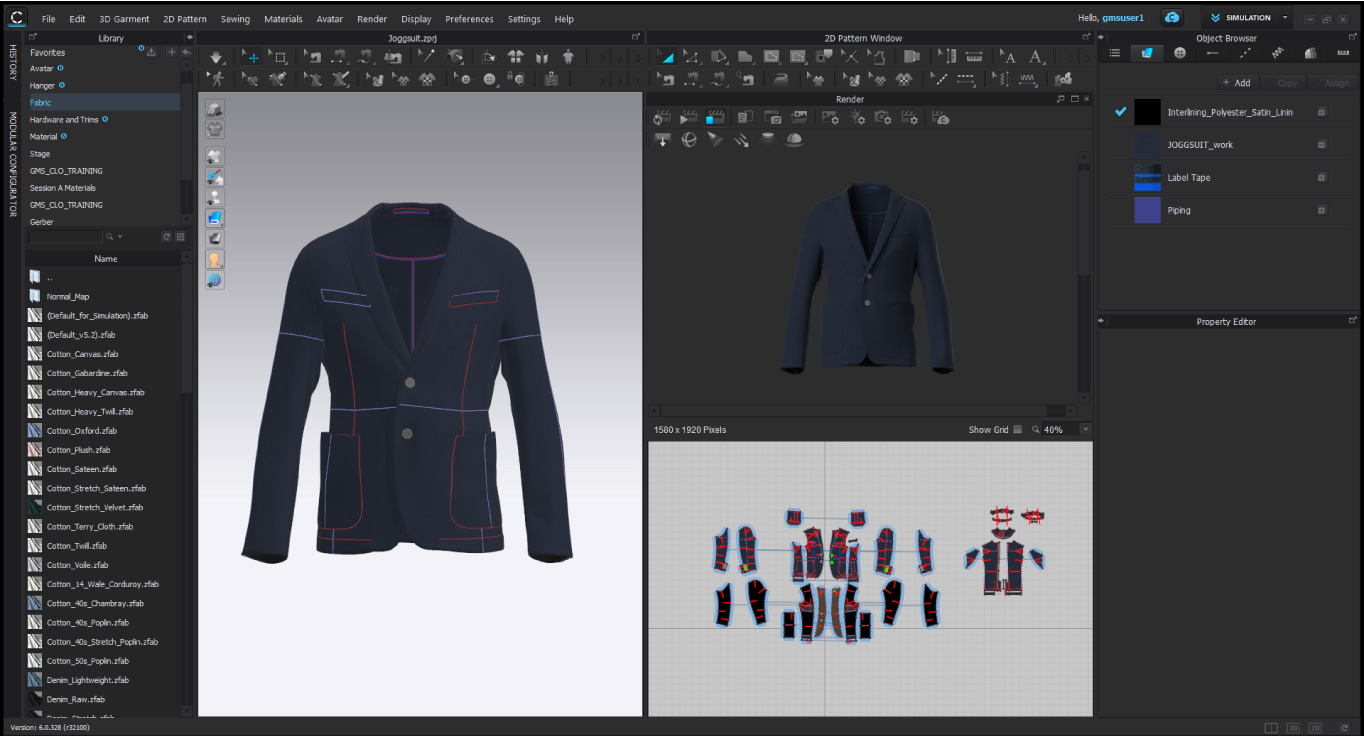Click the Add button in Object Browser

(1236, 83)
